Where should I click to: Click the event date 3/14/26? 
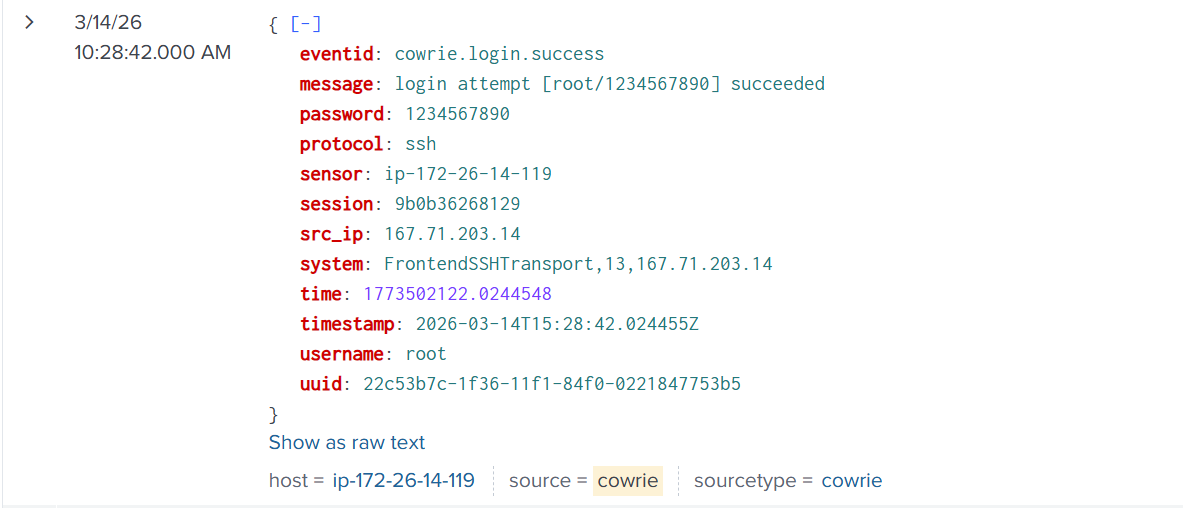(107, 22)
